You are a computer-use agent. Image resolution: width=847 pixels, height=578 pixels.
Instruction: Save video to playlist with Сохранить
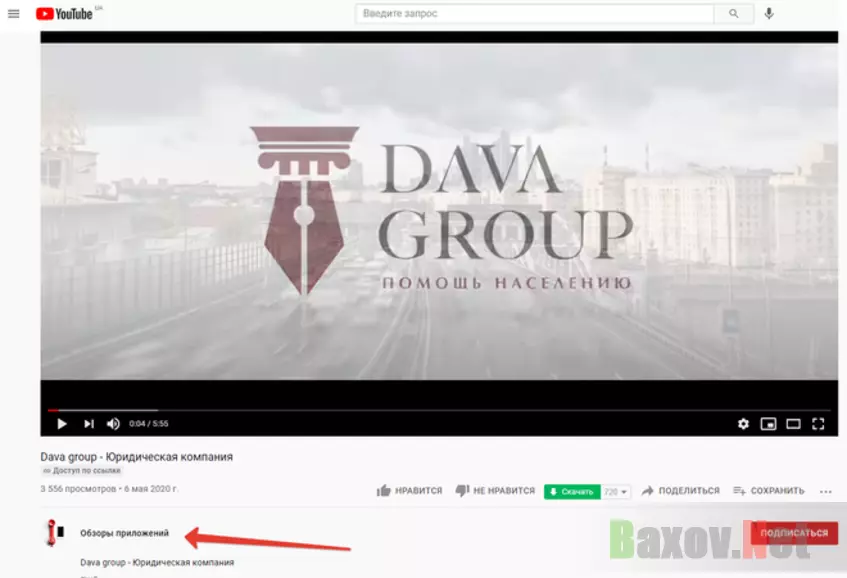click(768, 491)
